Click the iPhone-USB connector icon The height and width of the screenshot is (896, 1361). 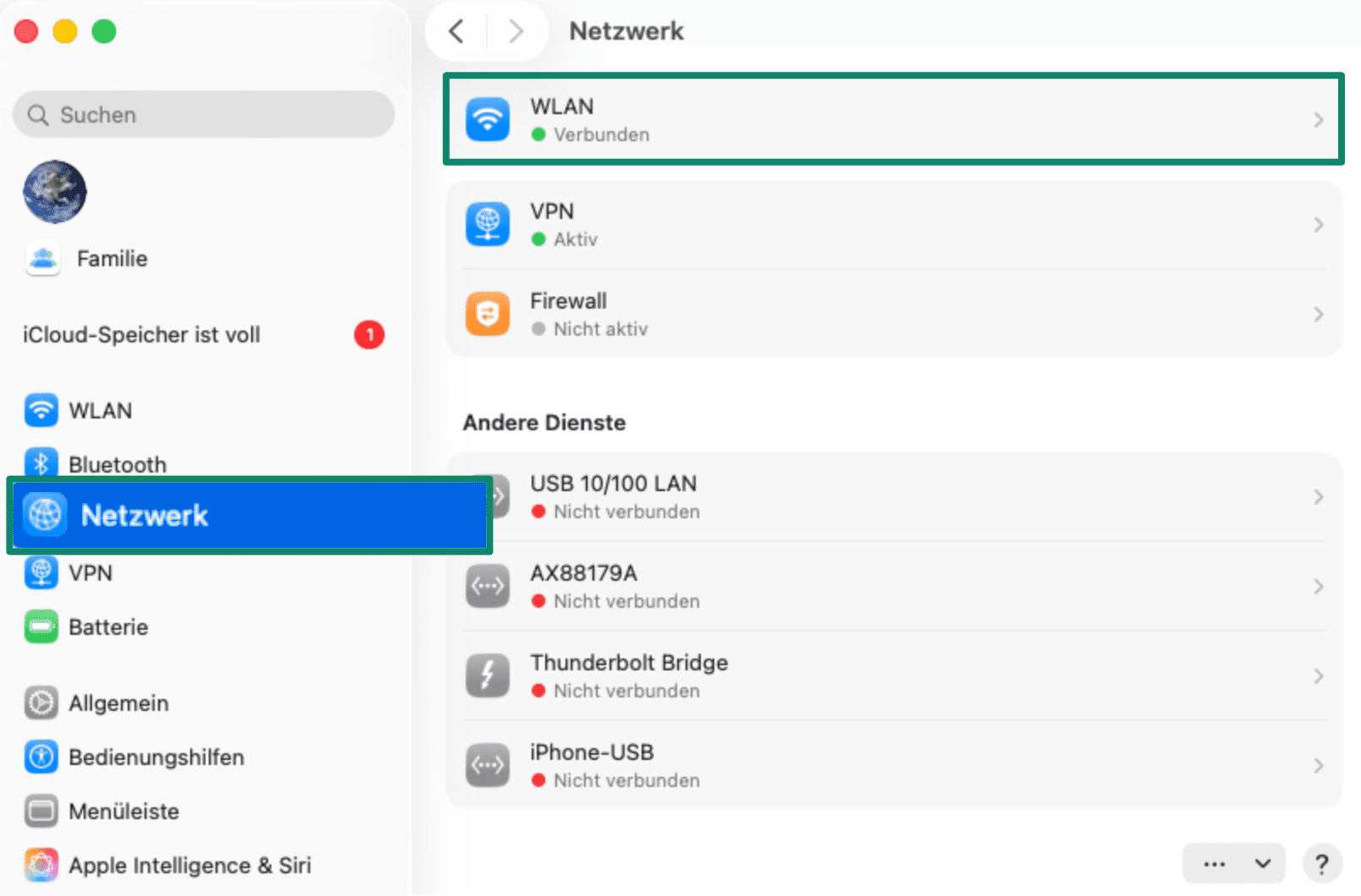(x=488, y=765)
